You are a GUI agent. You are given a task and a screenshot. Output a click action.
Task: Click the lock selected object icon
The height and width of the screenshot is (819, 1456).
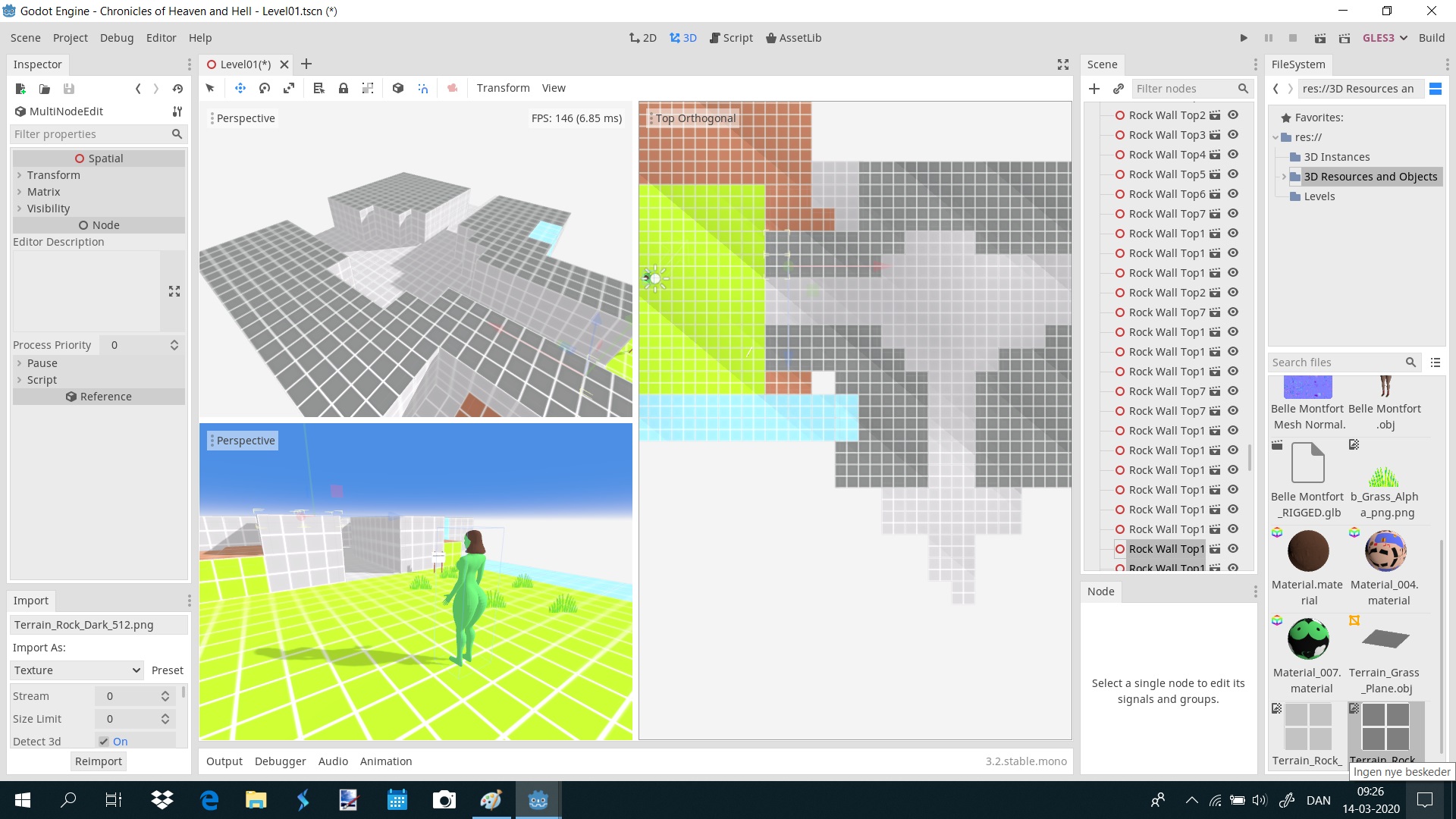tap(344, 88)
